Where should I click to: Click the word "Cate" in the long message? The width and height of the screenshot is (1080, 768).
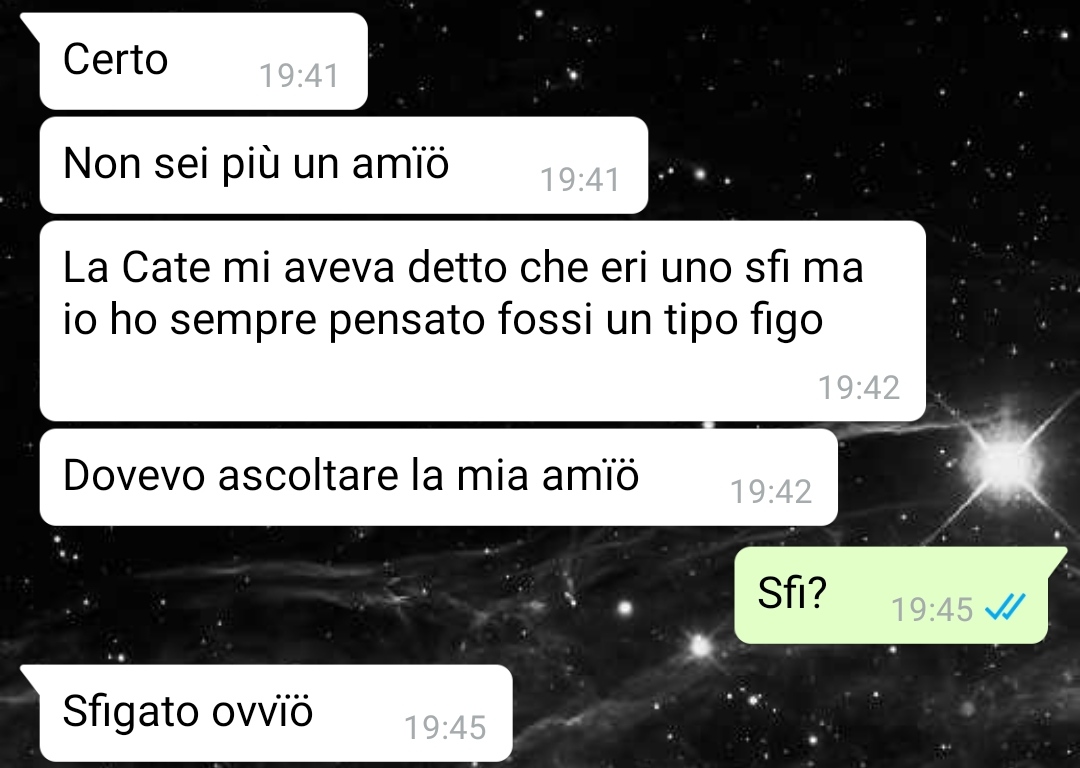click(166, 267)
